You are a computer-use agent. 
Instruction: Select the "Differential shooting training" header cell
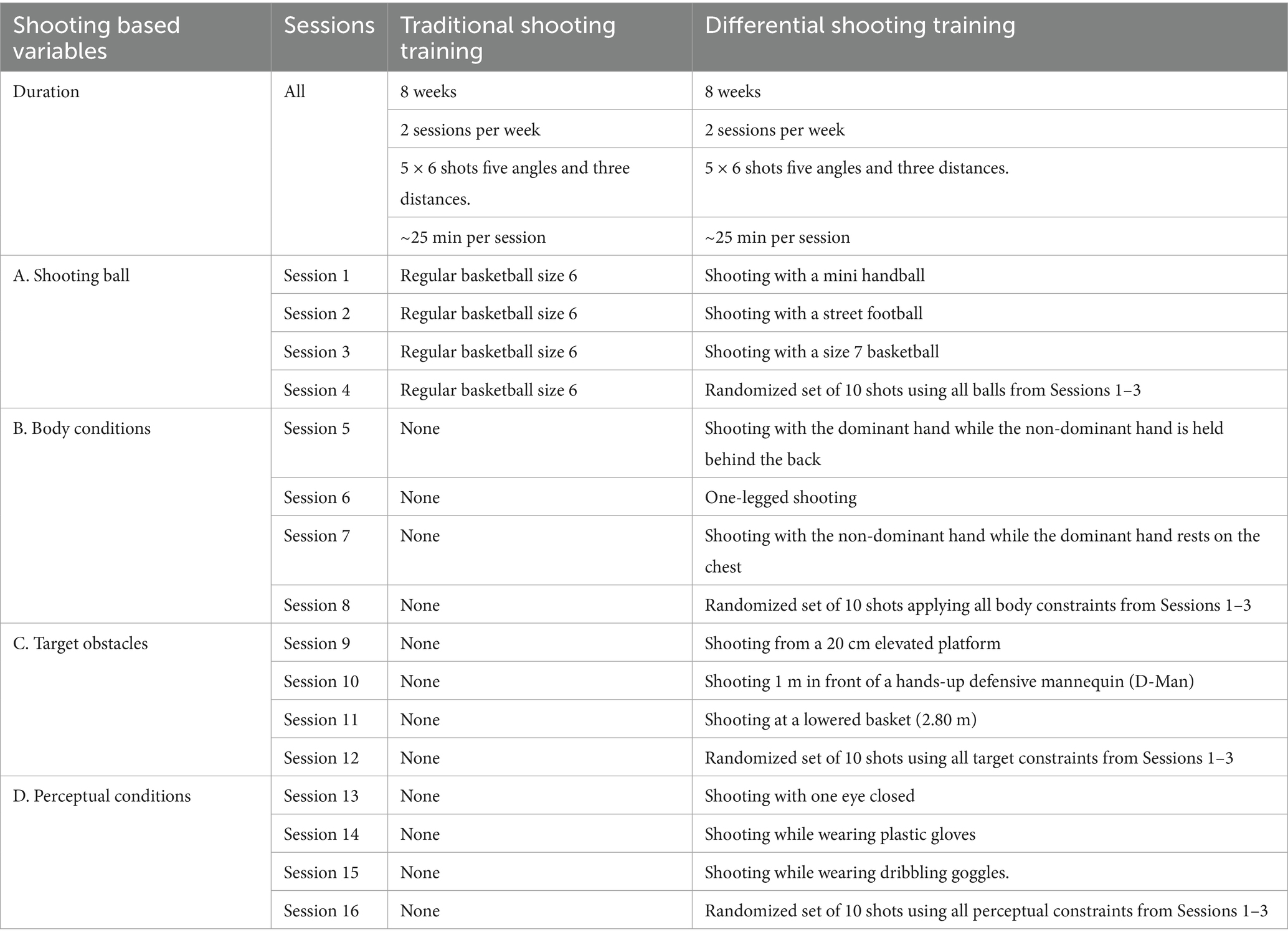[859, 26]
